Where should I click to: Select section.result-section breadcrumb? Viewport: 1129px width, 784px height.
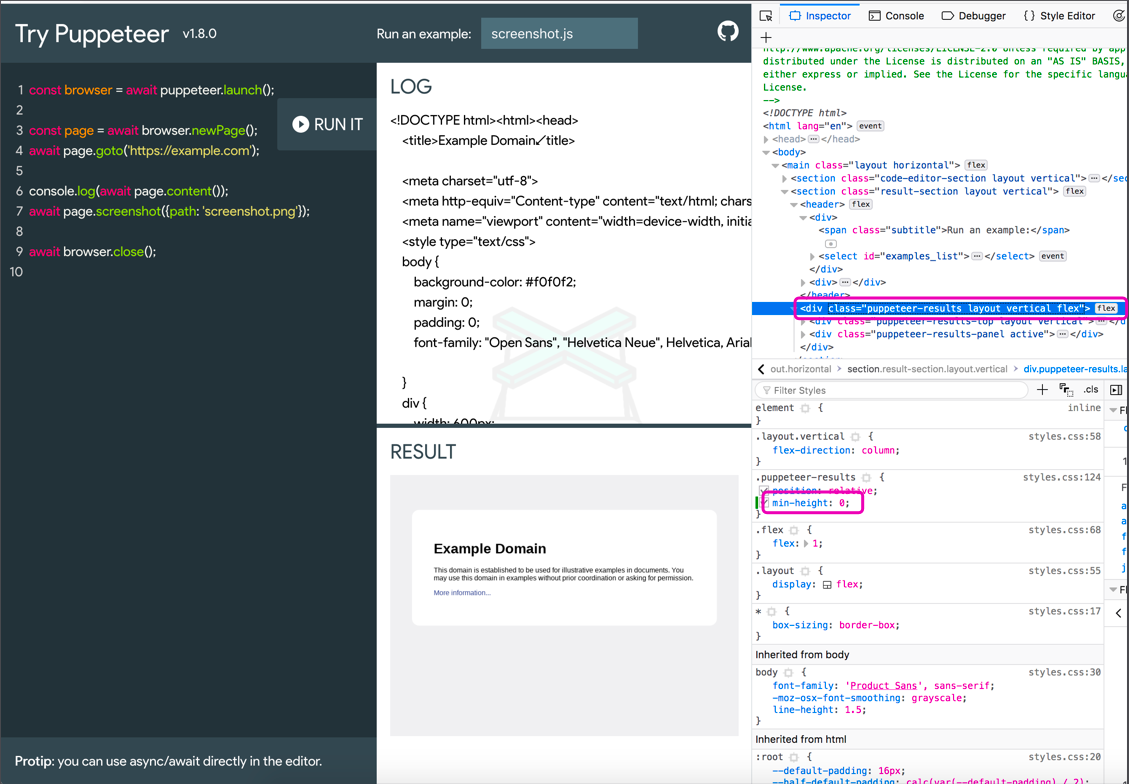click(x=927, y=369)
